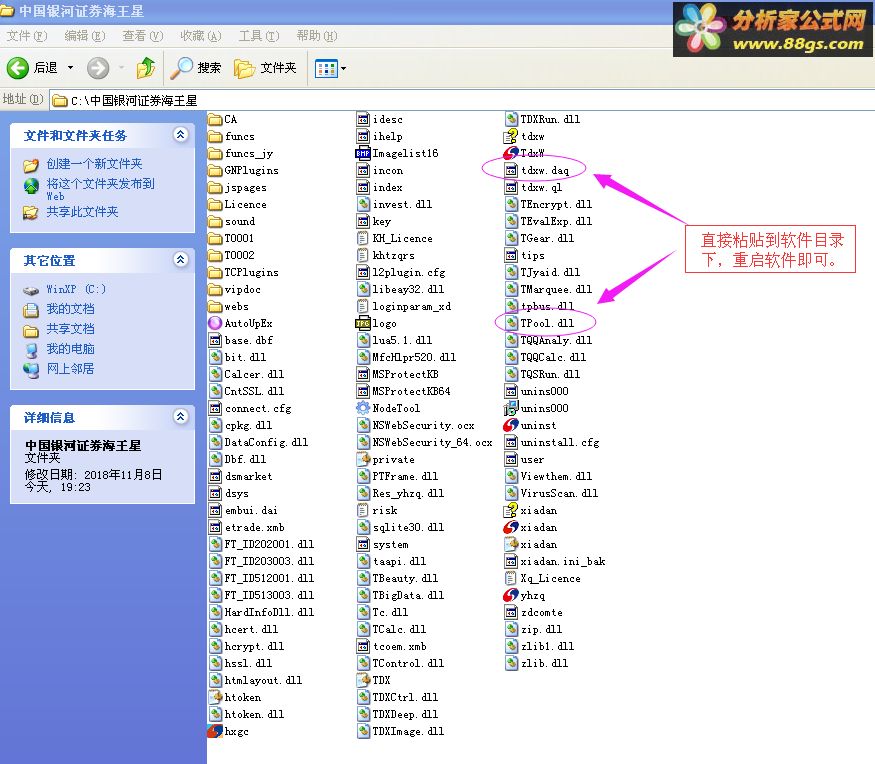Open 我的文档 link
This screenshot has height=764, width=875.
point(70,309)
